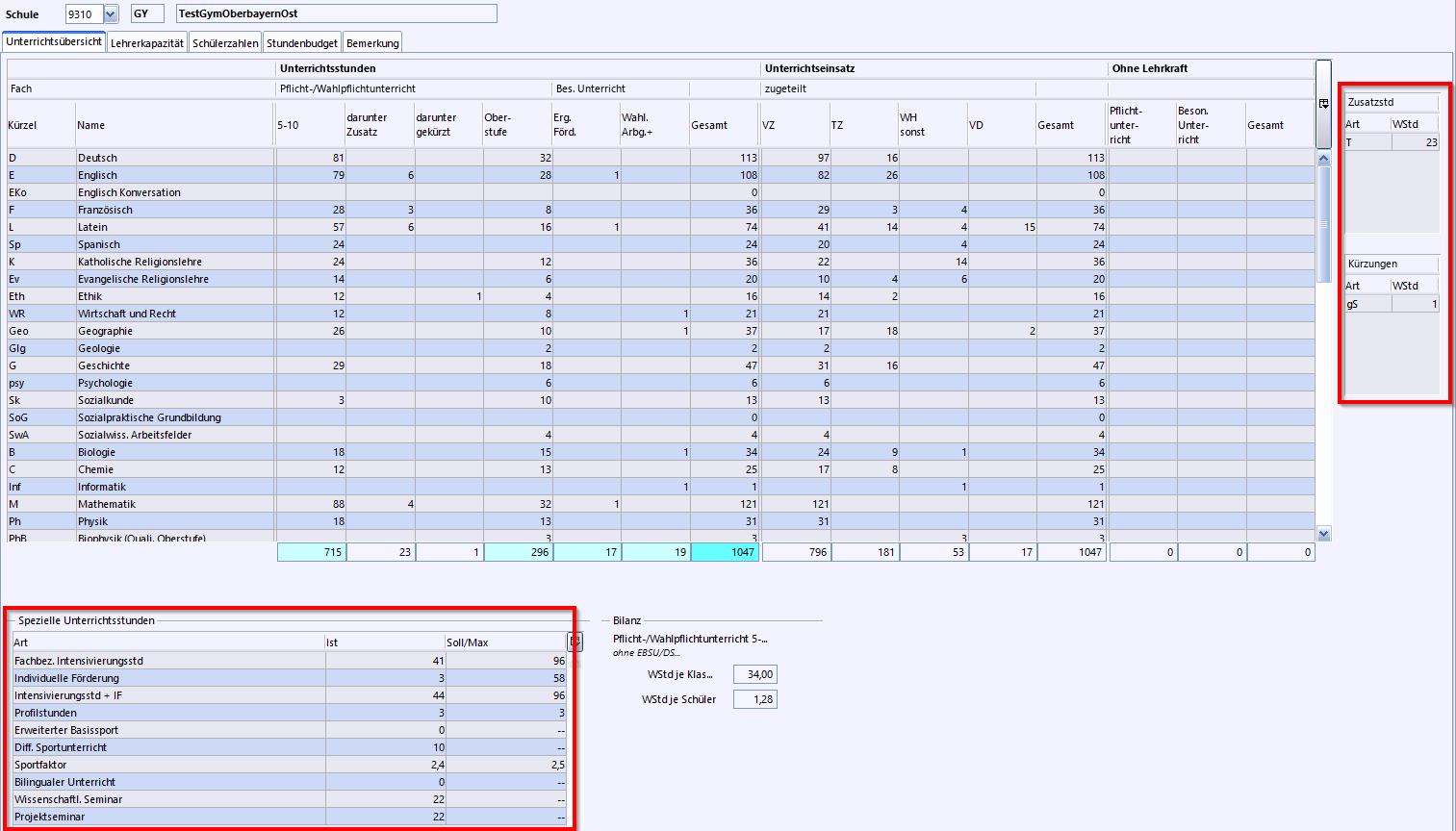The image size is (1456, 831).
Task: Select the Fachbez. Intensivierungsstd row
Action: (290, 661)
